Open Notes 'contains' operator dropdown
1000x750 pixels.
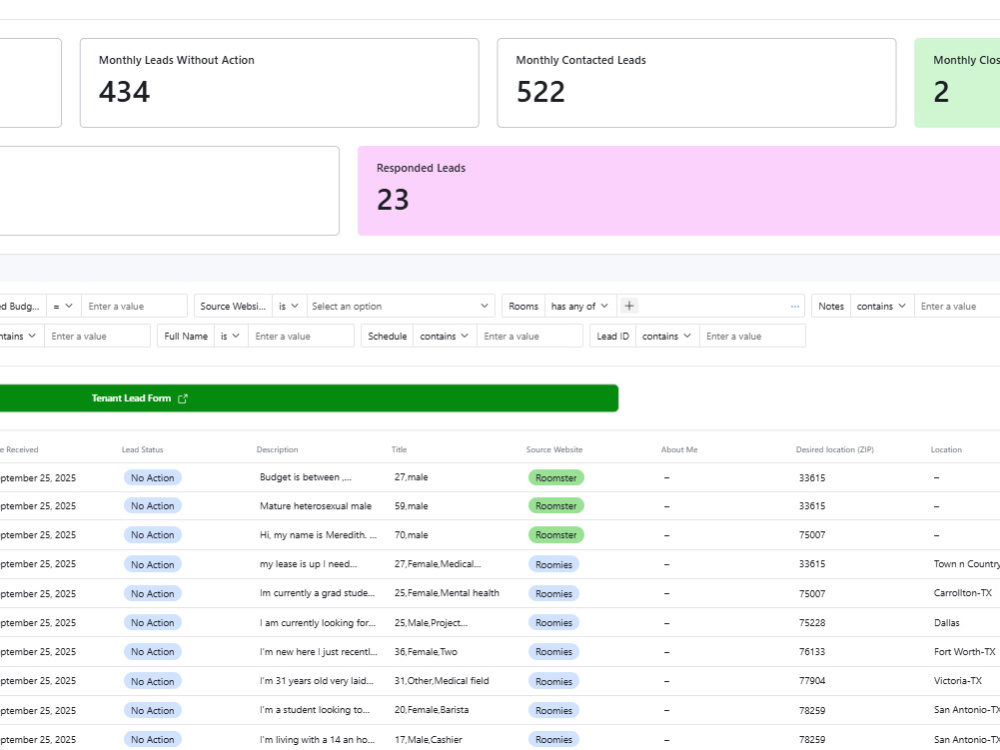pos(881,306)
